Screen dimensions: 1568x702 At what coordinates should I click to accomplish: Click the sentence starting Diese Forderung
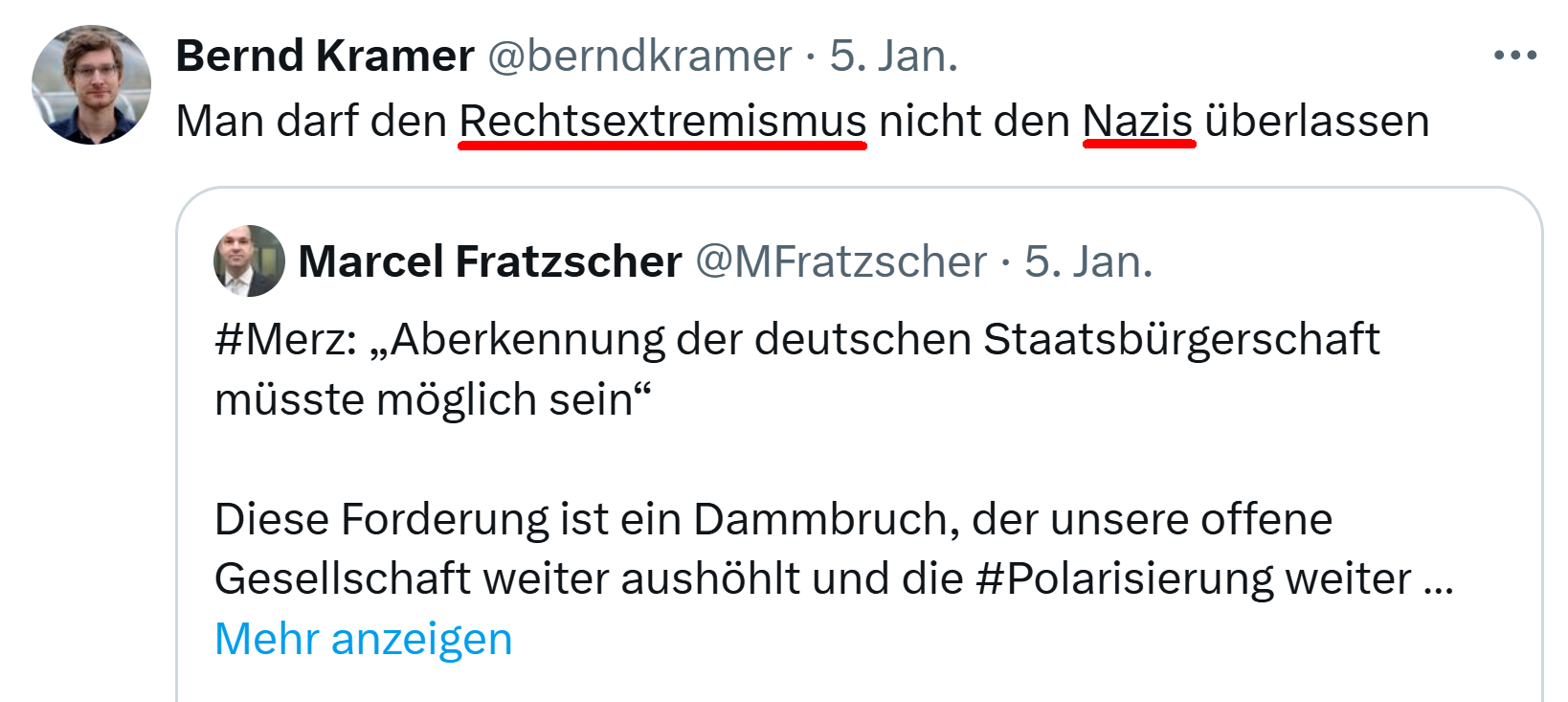[773, 519]
